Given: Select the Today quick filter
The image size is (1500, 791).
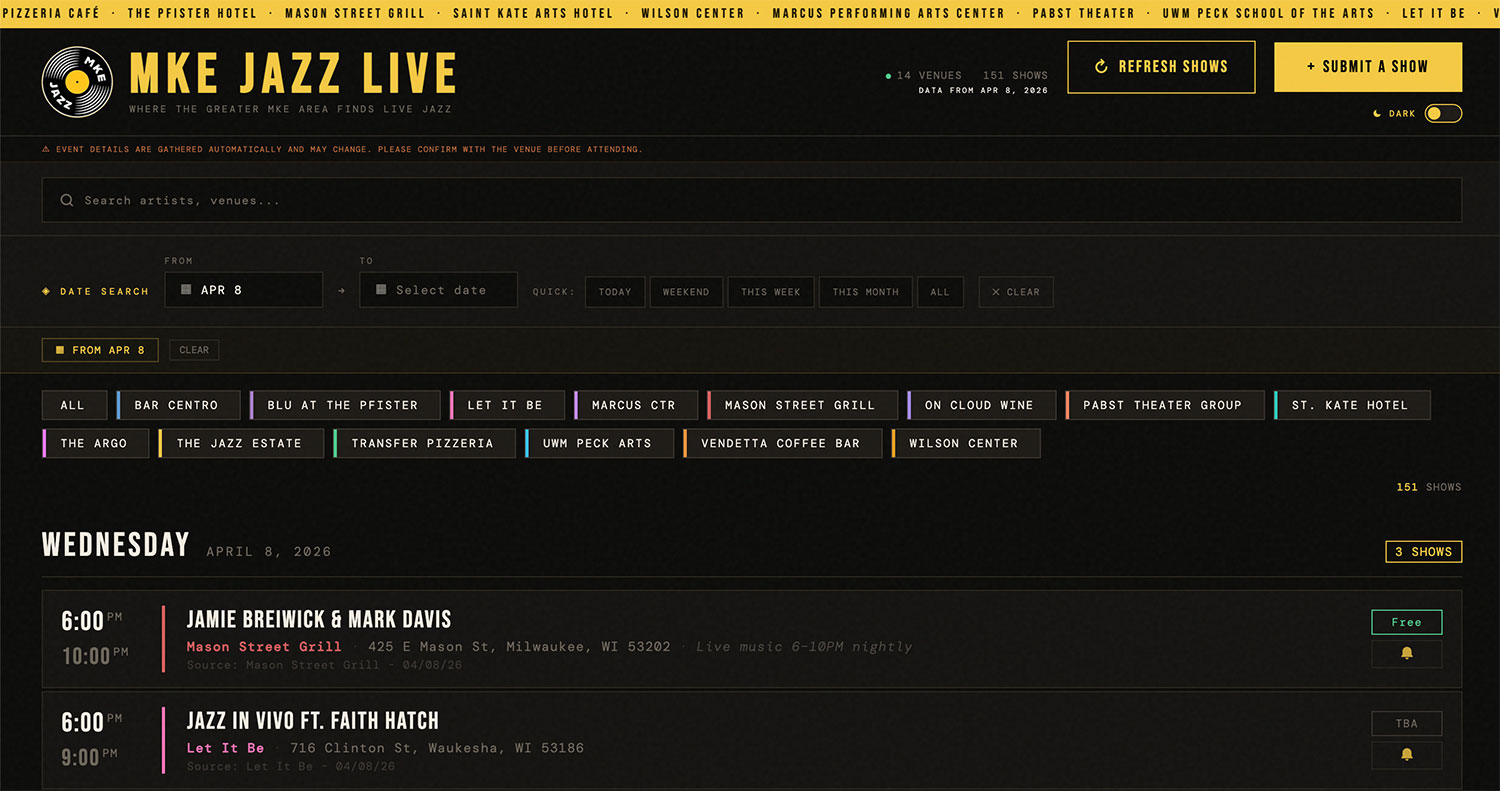Looking at the screenshot, I should pyautogui.click(x=615, y=292).
